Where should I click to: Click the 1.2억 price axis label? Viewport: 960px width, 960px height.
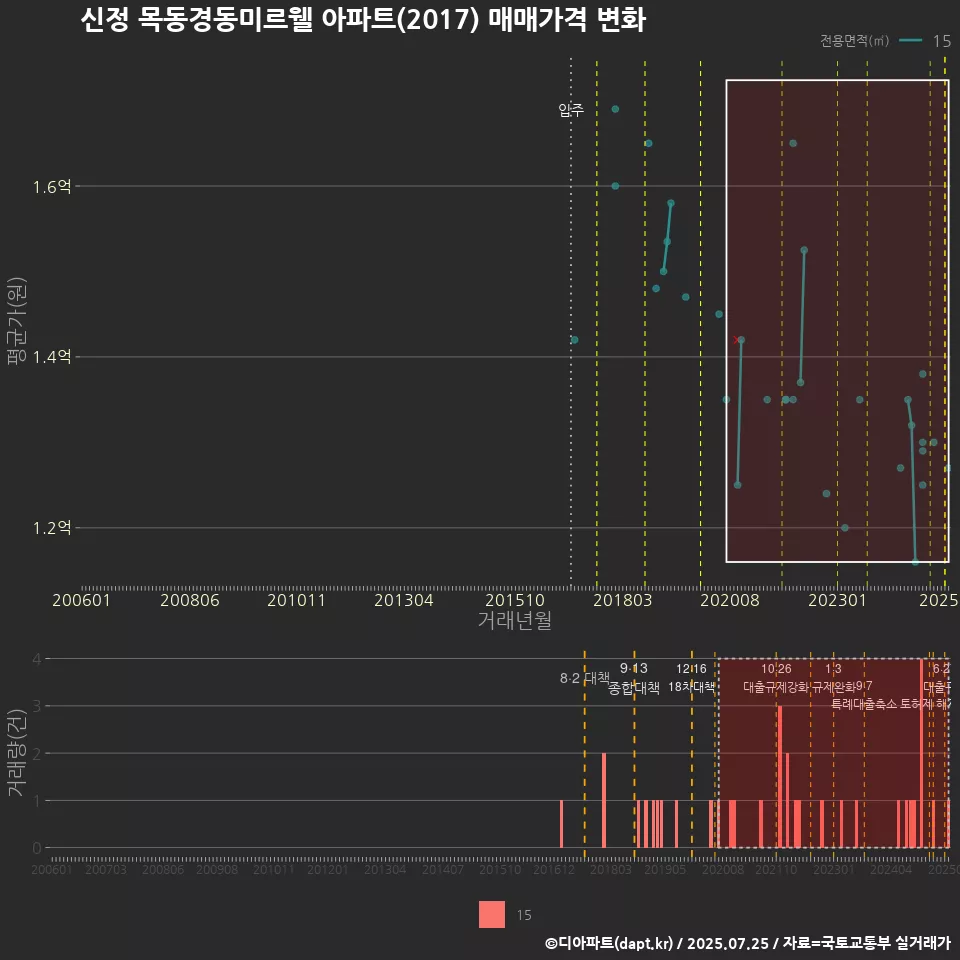coord(52,528)
